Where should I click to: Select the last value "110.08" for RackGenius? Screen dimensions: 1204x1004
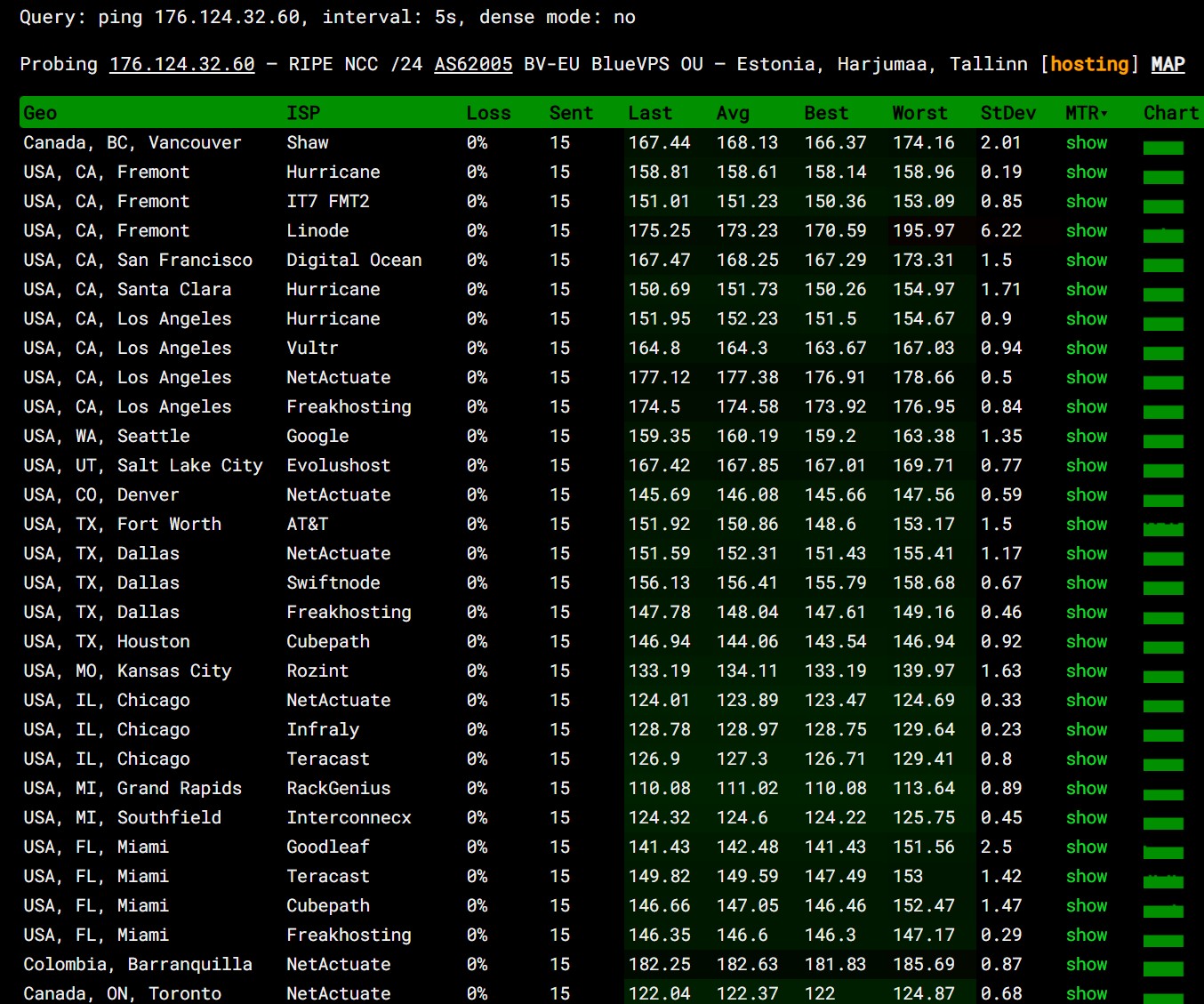pos(659,788)
